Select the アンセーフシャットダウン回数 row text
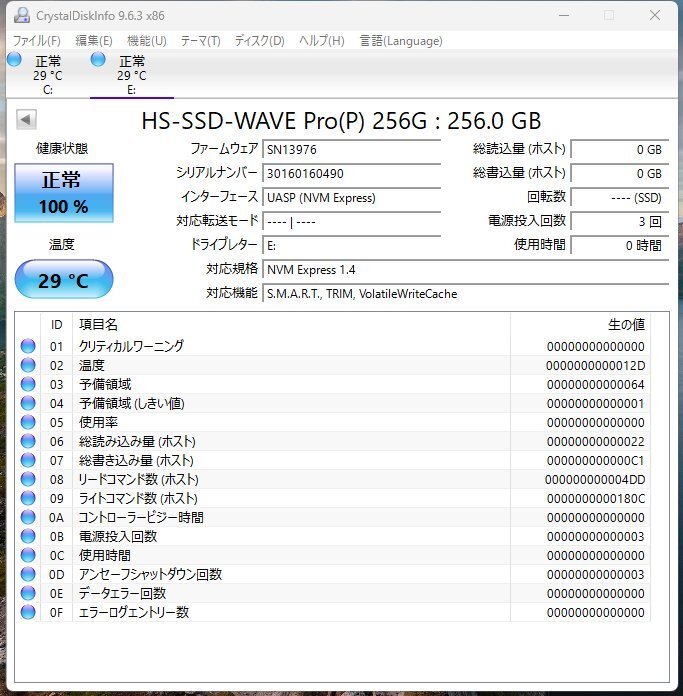The image size is (683, 696). [x=150, y=574]
